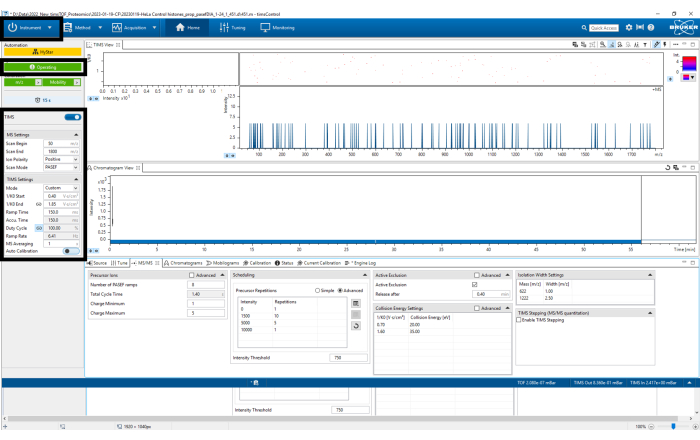This screenshot has width=700, height=440.
Task: Open the Acquisition dropdown arrow
Action: click(x=154, y=28)
